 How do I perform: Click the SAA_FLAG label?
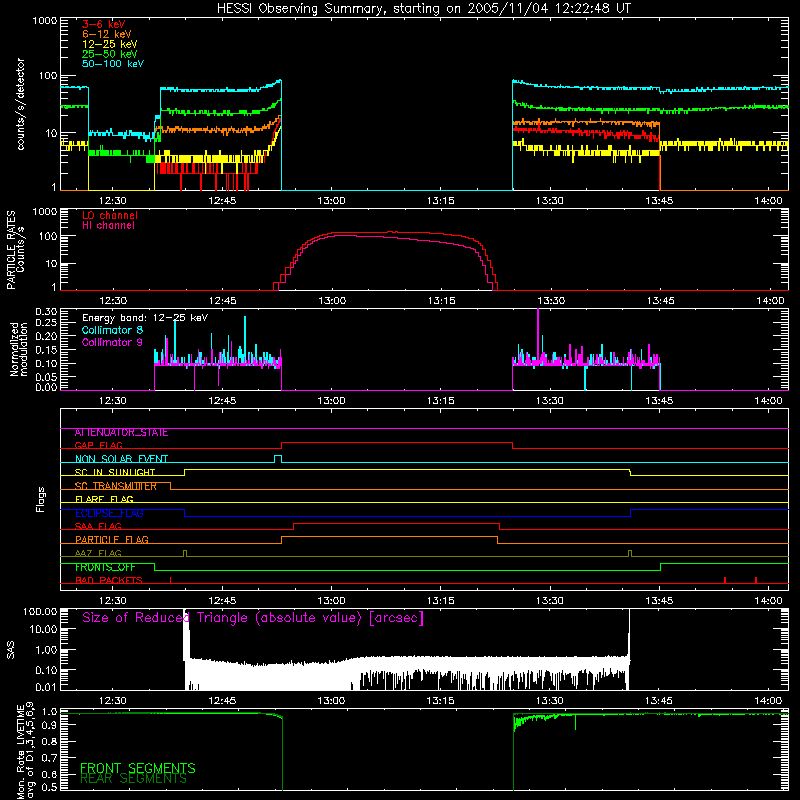point(98,526)
